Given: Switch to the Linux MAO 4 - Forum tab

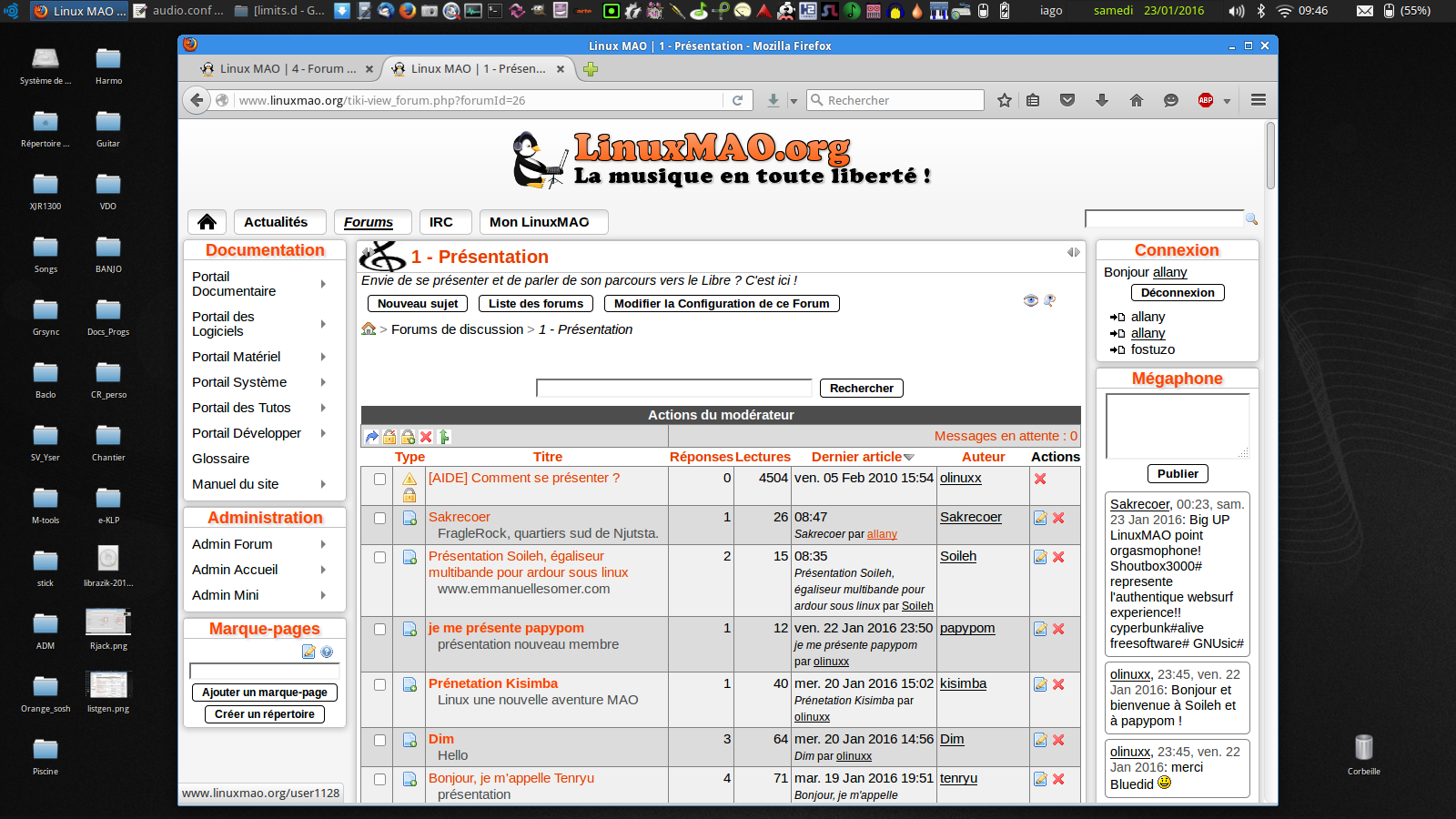Looking at the screenshot, I should (x=286, y=69).
